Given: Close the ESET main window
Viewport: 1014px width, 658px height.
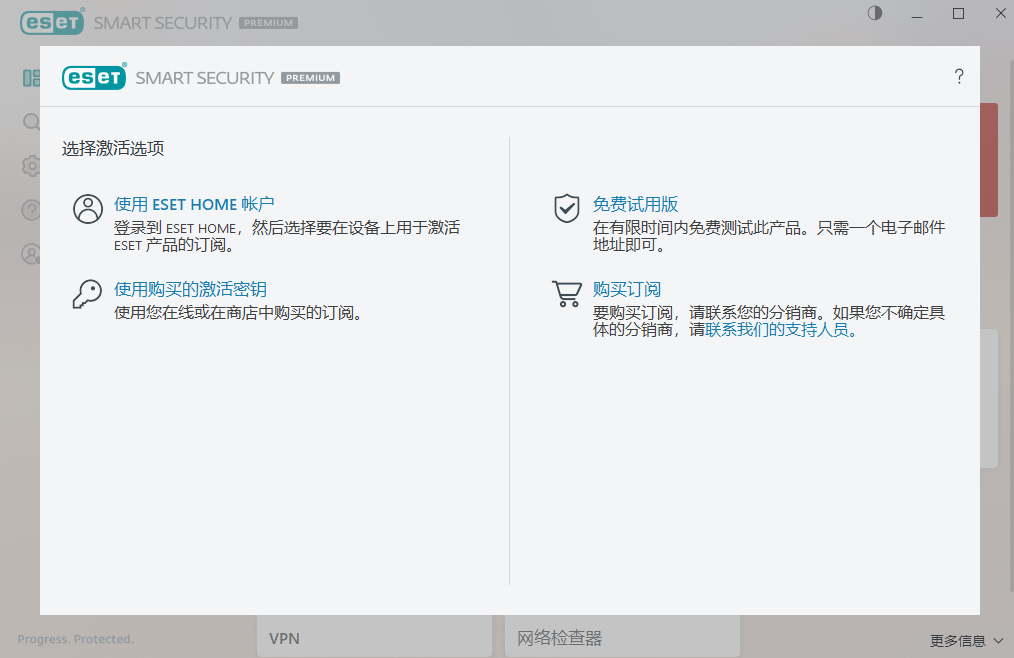Looking at the screenshot, I should pyautogui.click(x=1000, y=14).
